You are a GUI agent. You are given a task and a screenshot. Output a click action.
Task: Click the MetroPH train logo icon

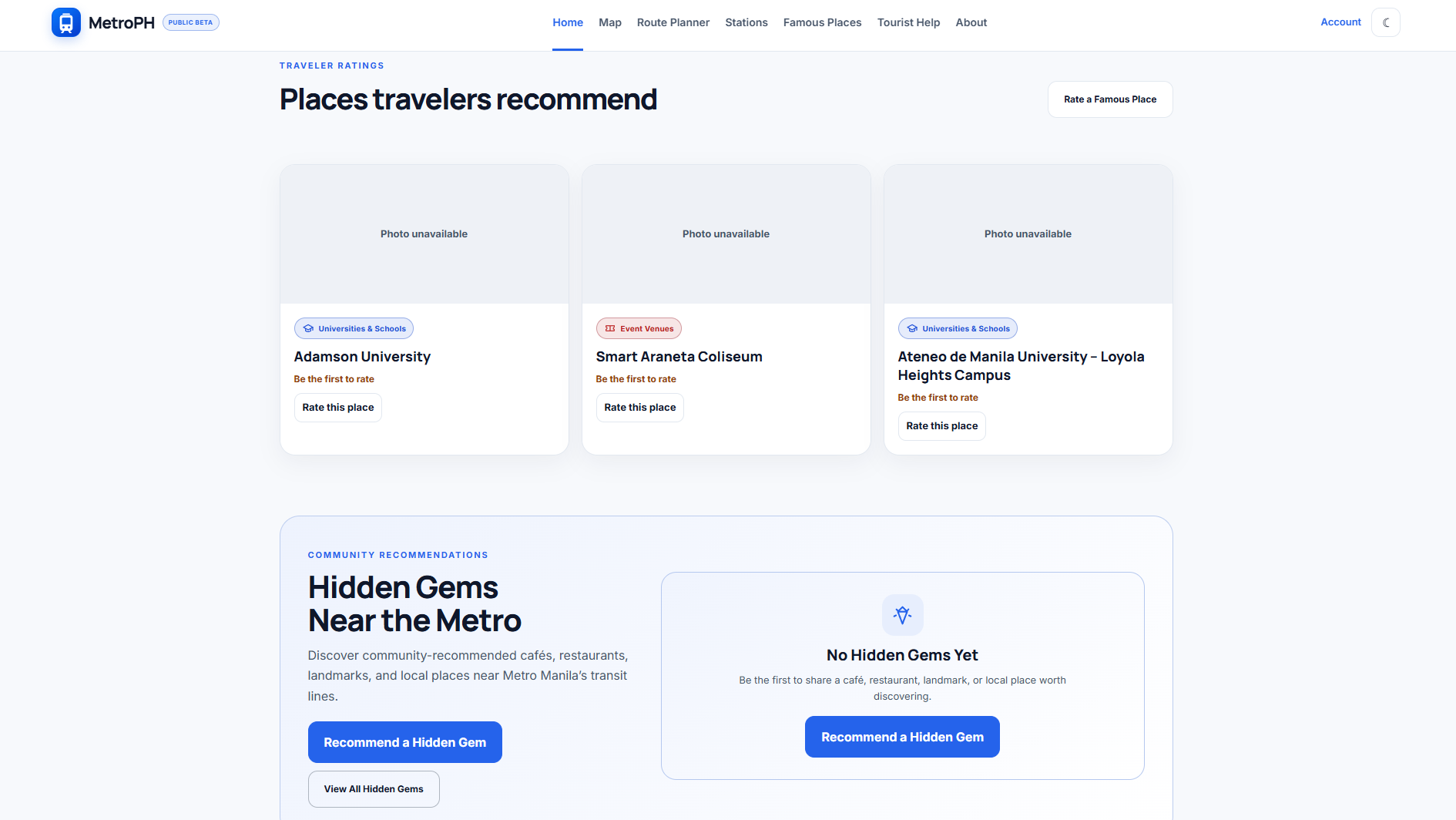(66, 22)
